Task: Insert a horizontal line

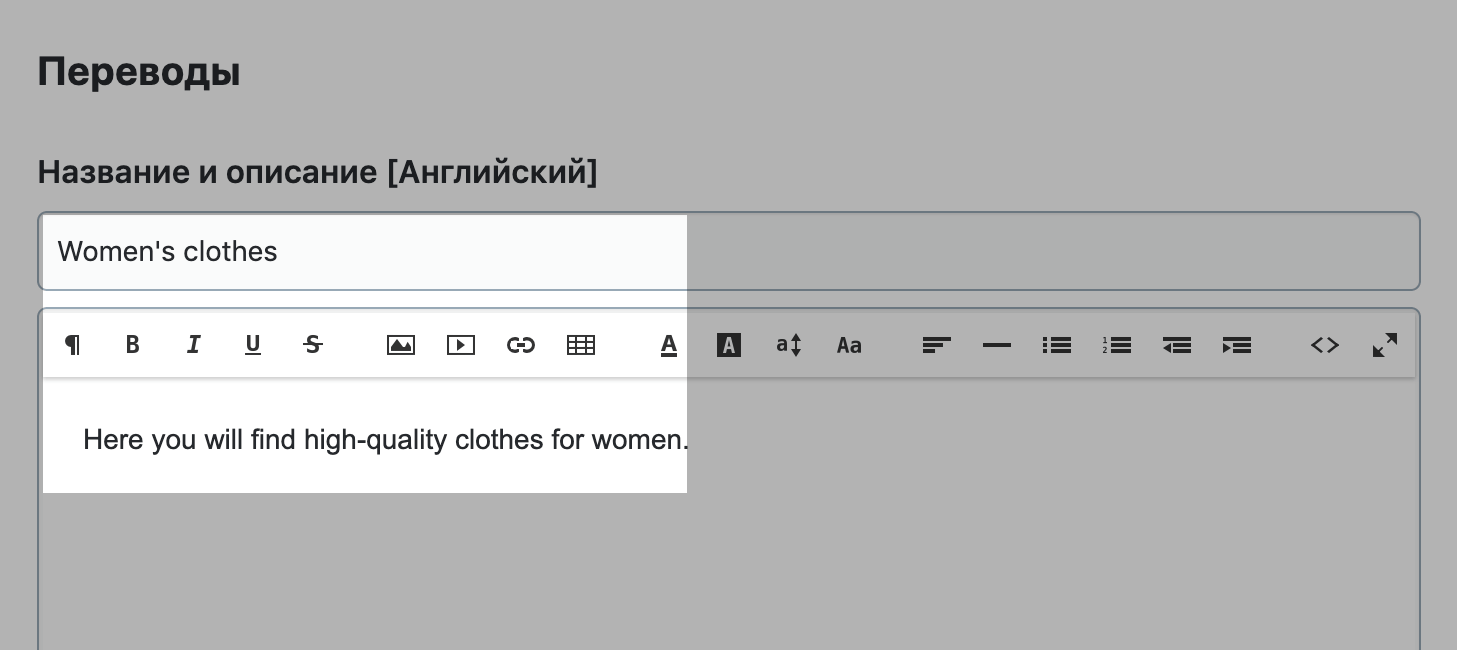Action: coord(997,345)
